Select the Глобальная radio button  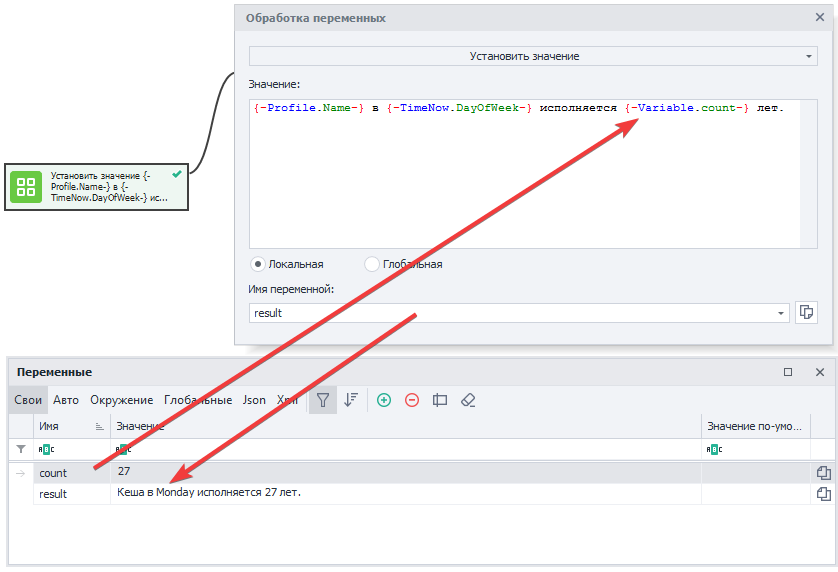[372, 264]
